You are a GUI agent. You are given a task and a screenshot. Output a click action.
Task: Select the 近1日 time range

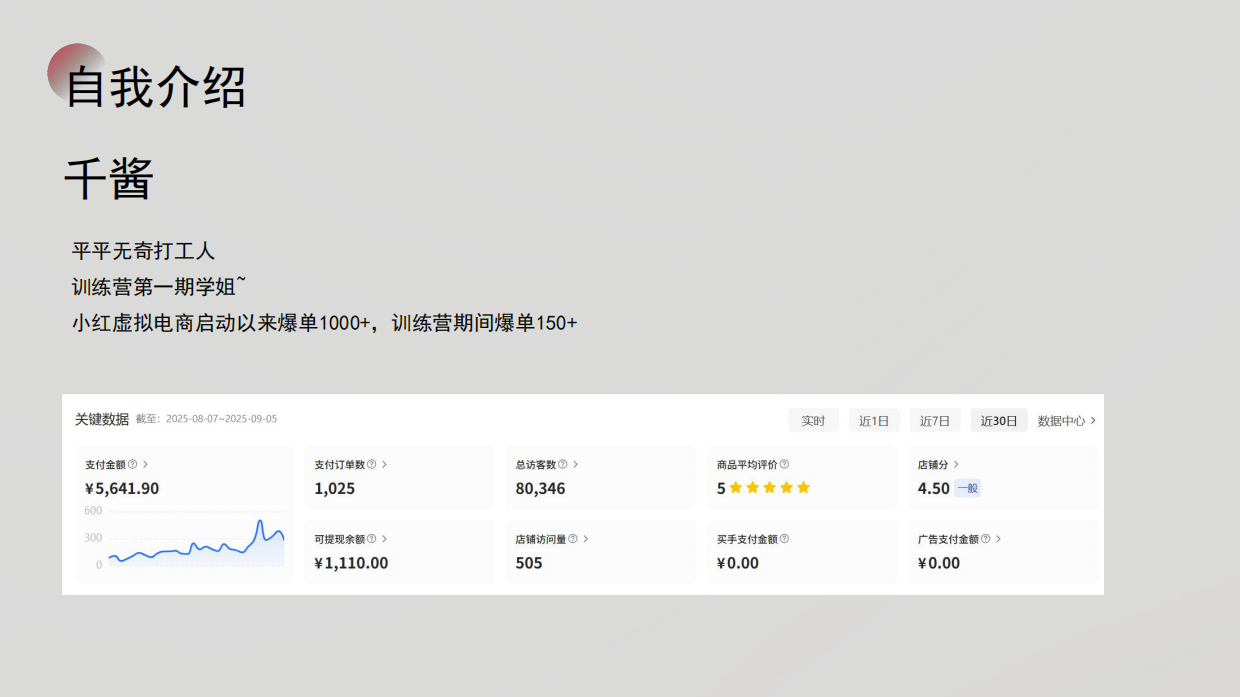874,421
